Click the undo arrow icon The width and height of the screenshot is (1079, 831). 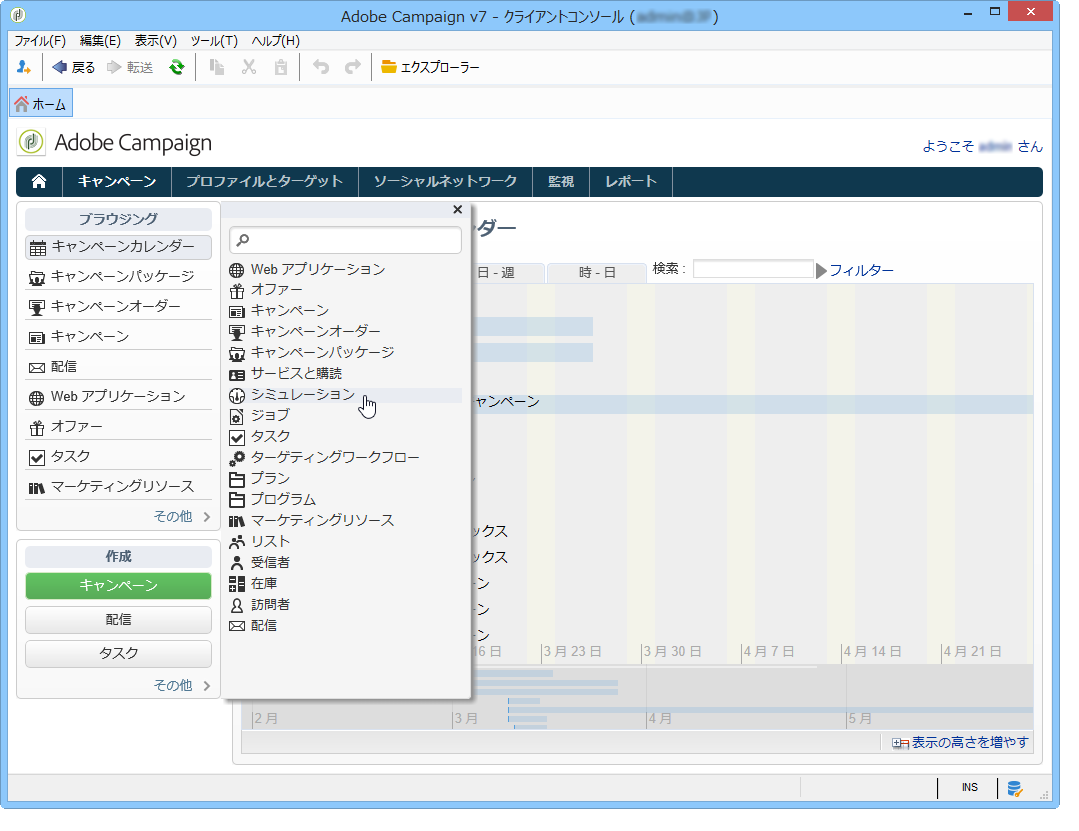[321, 67]
